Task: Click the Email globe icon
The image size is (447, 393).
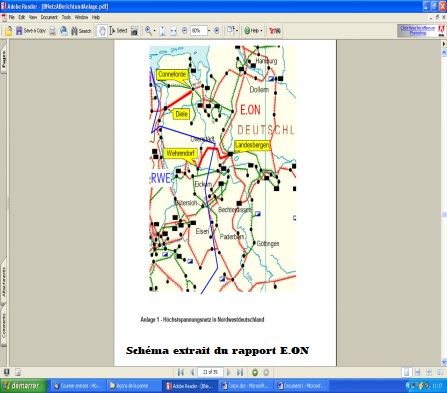Action: [64, 31]
